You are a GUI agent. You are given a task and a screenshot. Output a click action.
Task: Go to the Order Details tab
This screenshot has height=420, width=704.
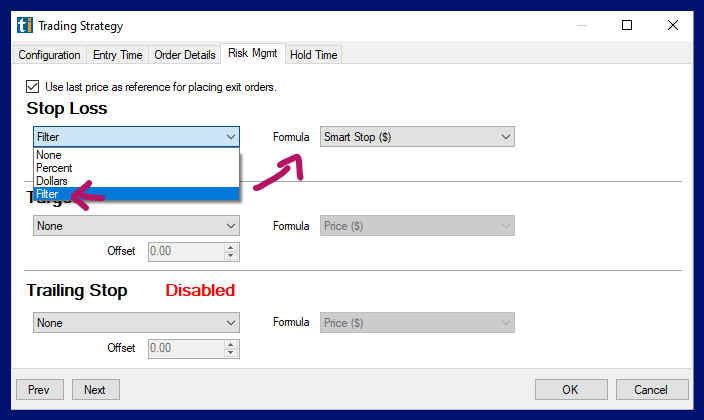point(184,55)
